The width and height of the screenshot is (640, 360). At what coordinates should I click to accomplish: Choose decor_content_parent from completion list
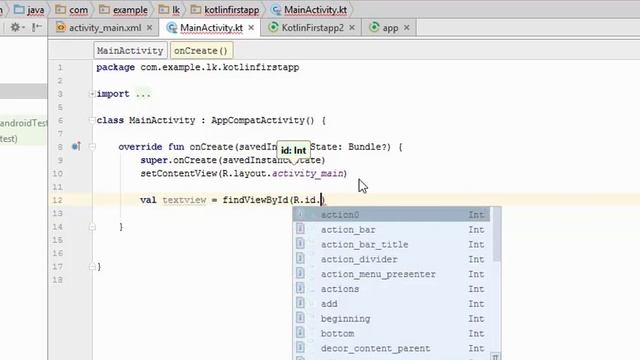pyautogui.click(x=392, y=349)
